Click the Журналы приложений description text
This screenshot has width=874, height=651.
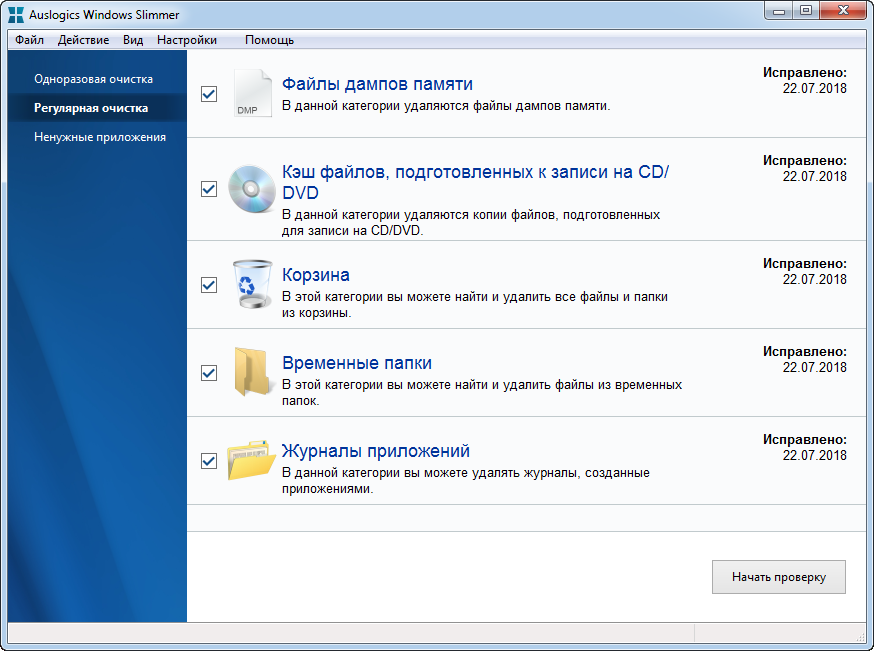click(466, 481)
